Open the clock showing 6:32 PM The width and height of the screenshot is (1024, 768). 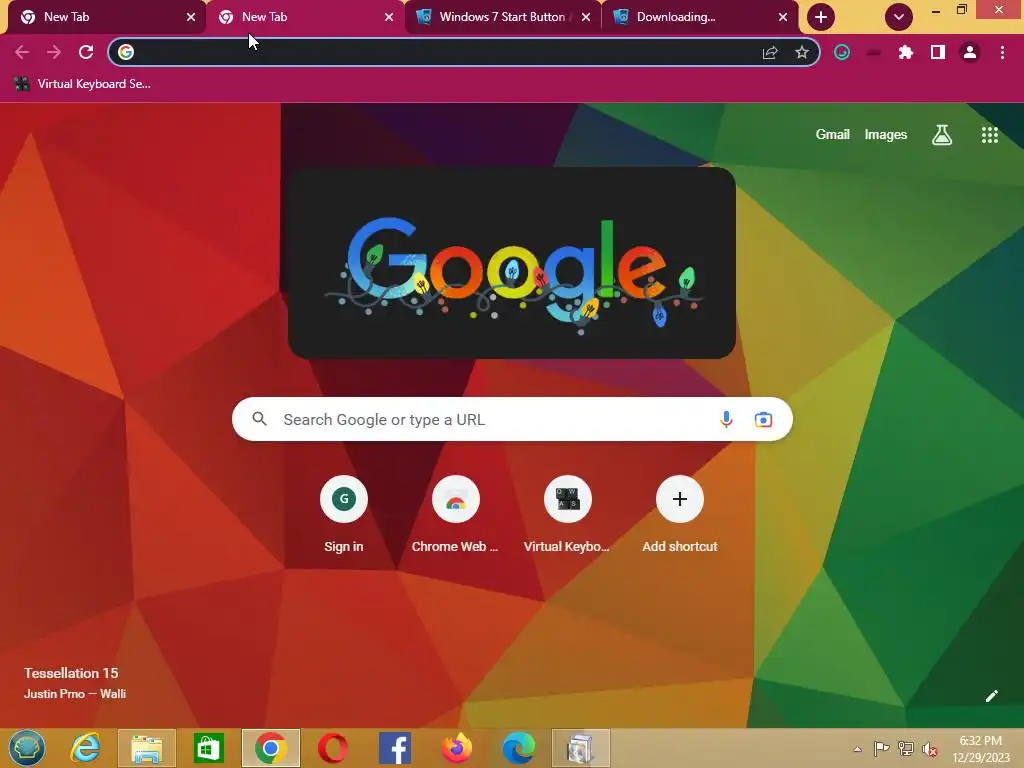(981, 748)
